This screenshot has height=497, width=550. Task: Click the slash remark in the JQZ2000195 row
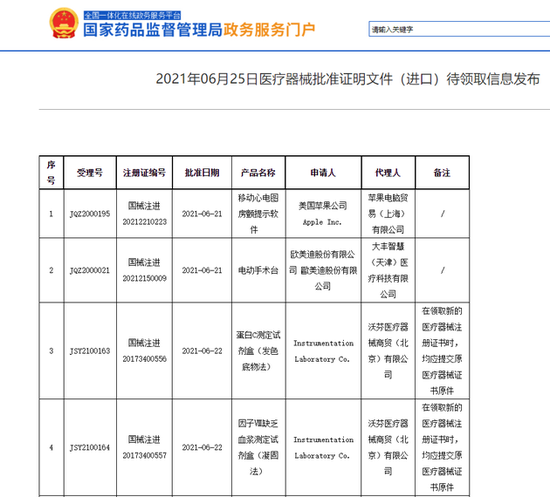coord(442,214)
